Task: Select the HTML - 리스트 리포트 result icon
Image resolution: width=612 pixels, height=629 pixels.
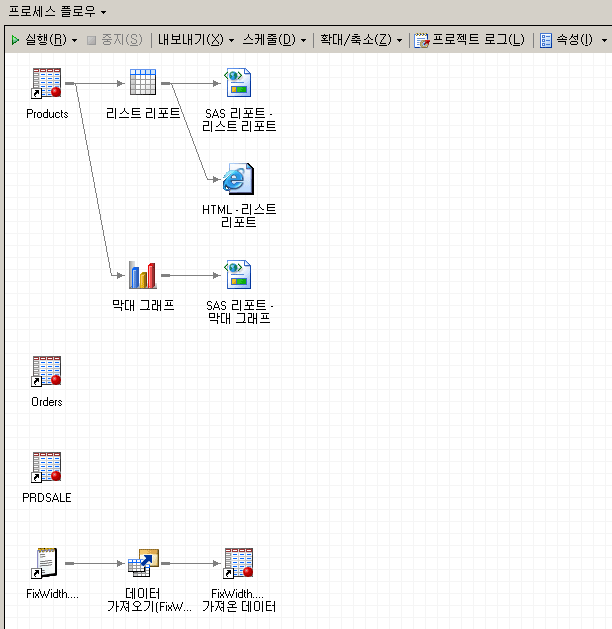Action: [238, 179]
